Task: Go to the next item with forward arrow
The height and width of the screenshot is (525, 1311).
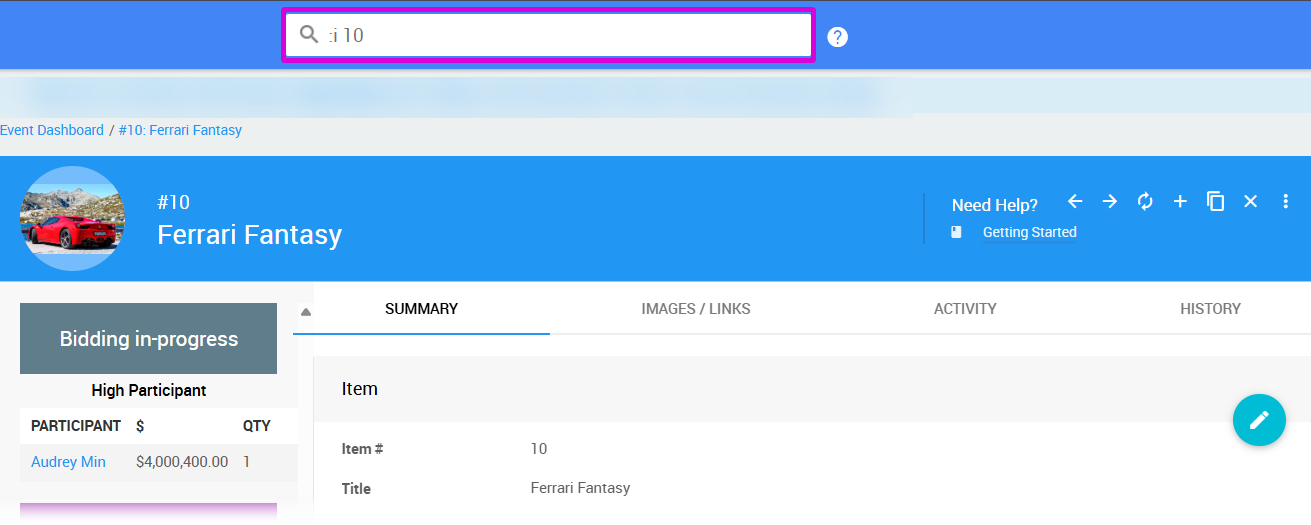Action: click(x=1110, y=202)
